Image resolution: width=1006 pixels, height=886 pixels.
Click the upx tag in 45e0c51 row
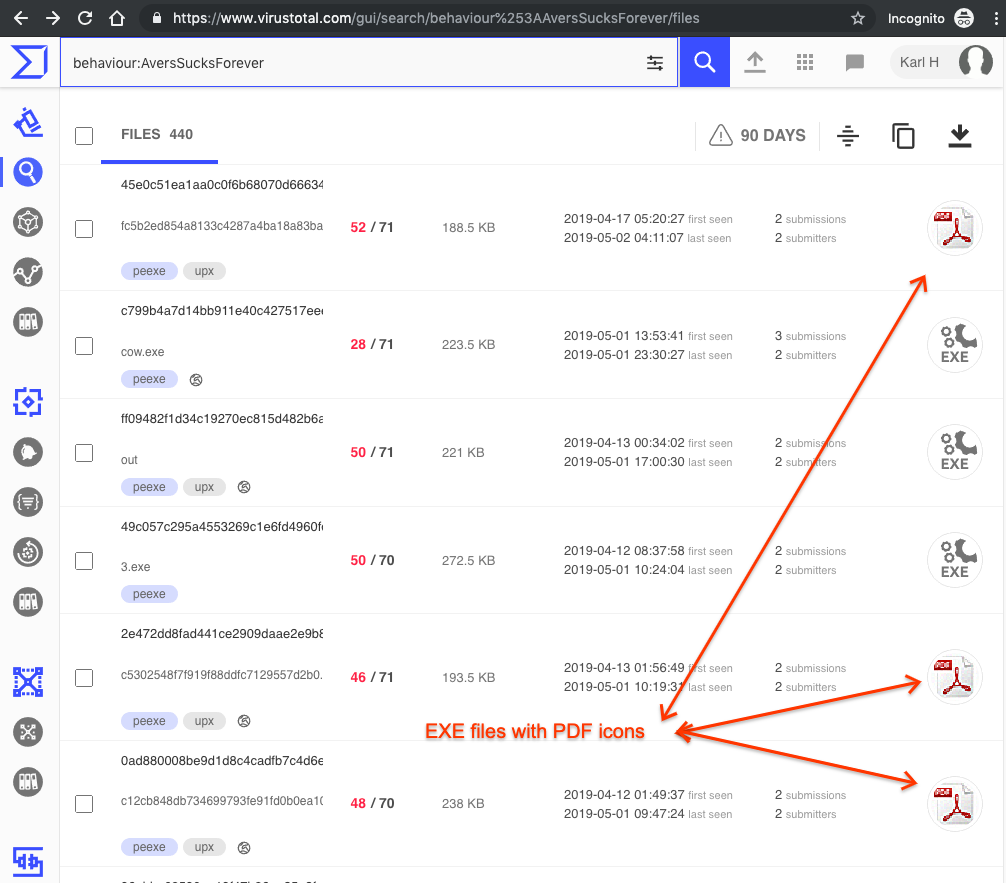pos(204,271)
